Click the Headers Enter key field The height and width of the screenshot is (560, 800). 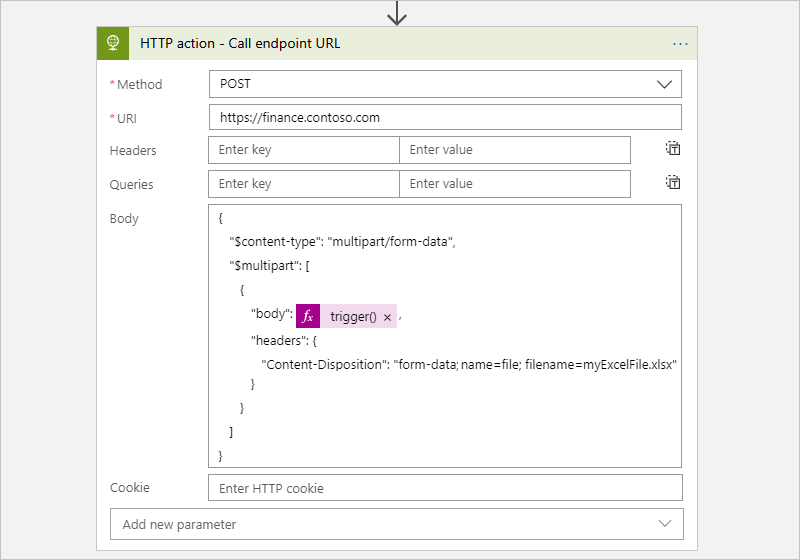coord(304,150)
